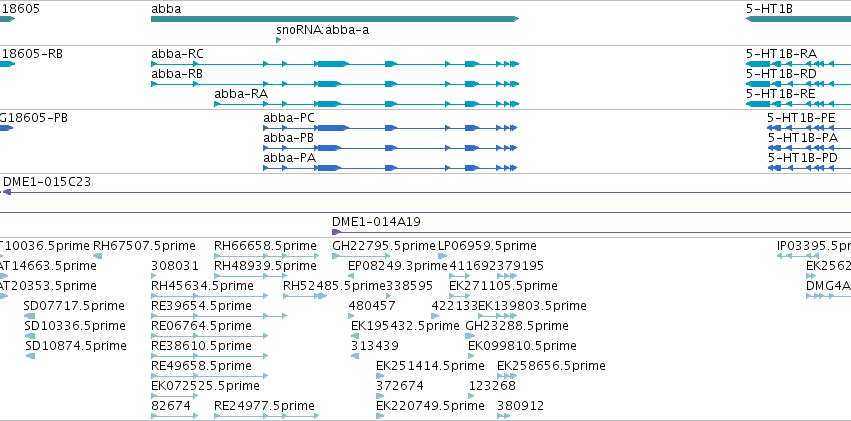The image size is (851, 421).
Task: Click the 5-HT1B-RA transcript
Action: (x=798, y=64)
